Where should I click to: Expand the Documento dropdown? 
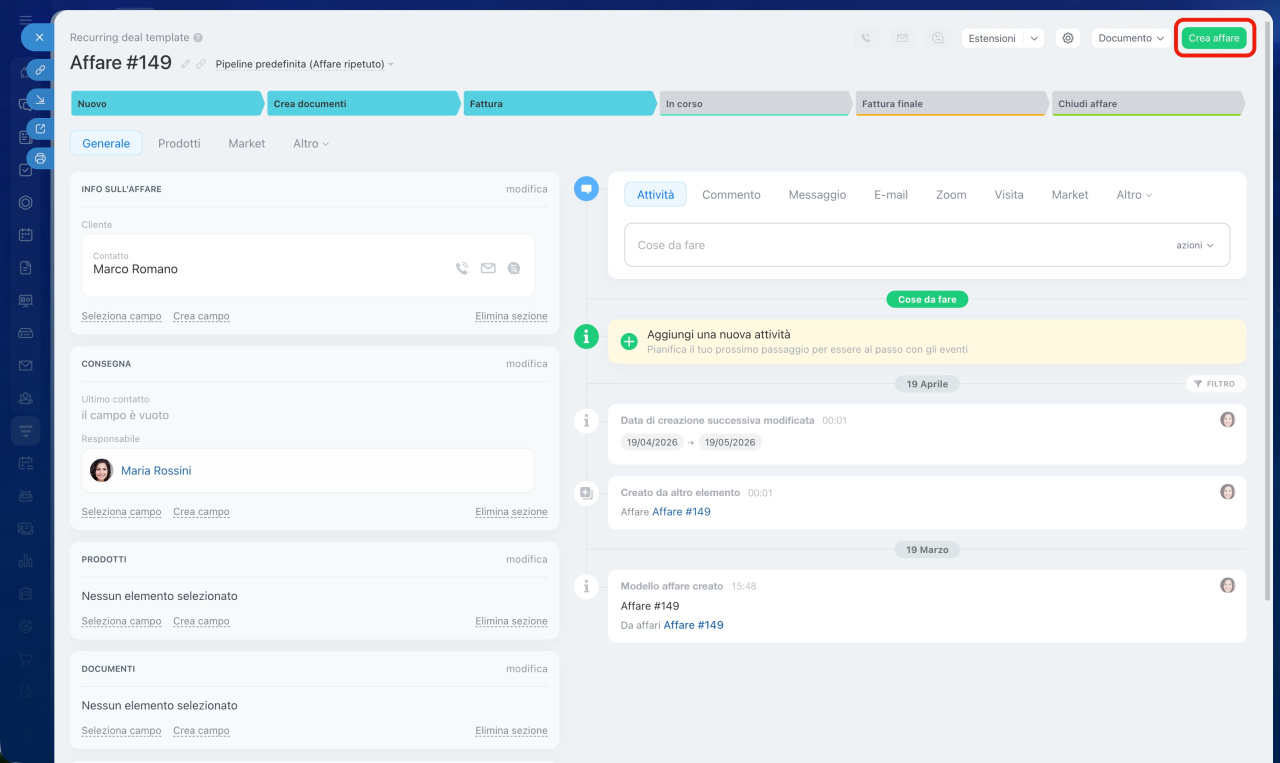(x=1131, y=38)
